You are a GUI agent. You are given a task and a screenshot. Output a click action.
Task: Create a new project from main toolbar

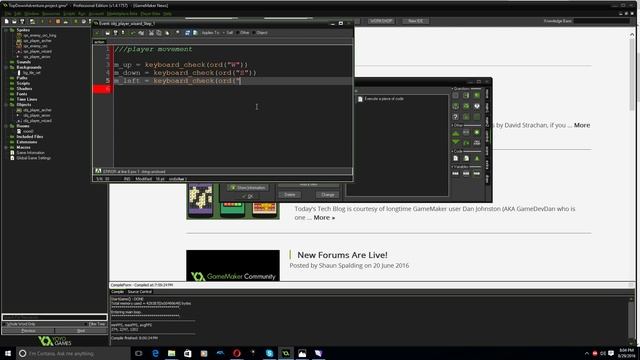click(7, 21)
